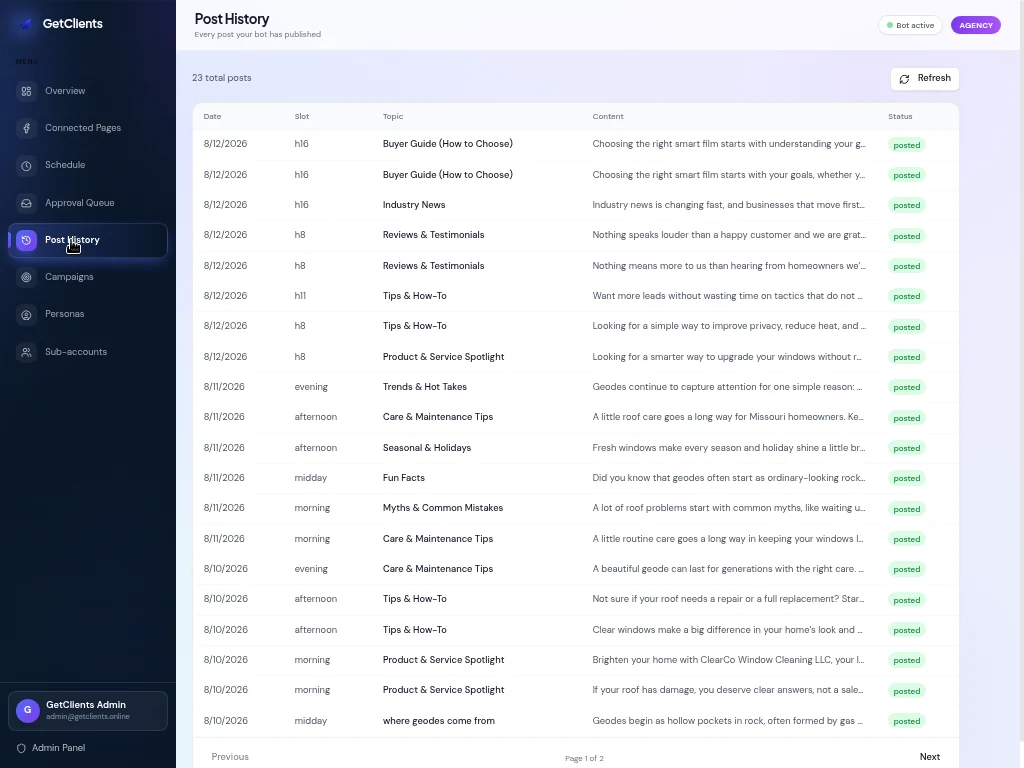Click the Topic column header
This screenshot has width=1024, height=768.
coord(392,116)
